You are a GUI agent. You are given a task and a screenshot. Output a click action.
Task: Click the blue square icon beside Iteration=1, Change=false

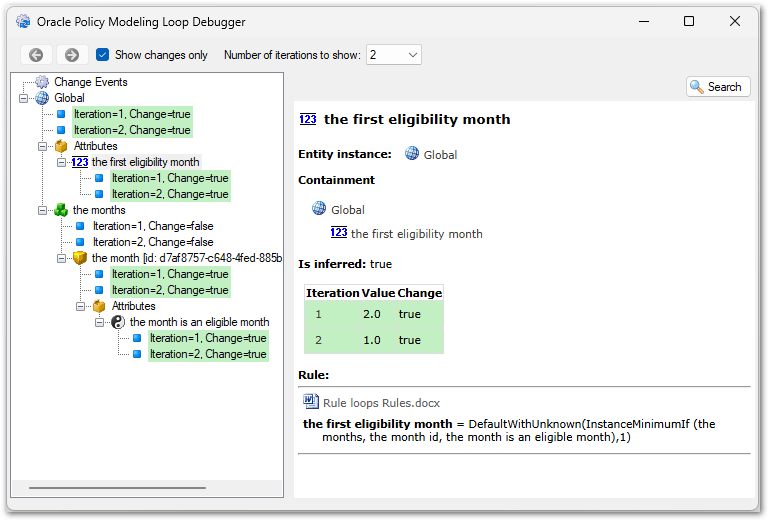click(x=80, y=226)
